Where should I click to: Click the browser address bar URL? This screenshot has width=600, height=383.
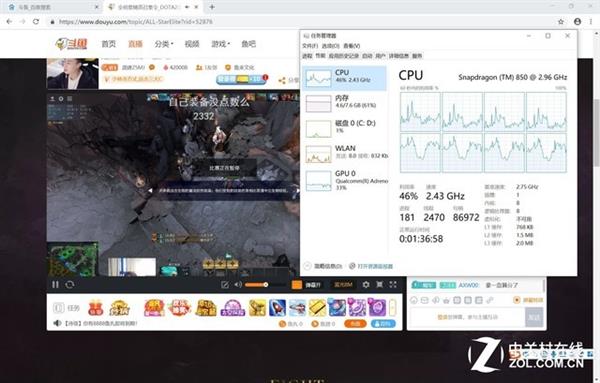[136, 22]
